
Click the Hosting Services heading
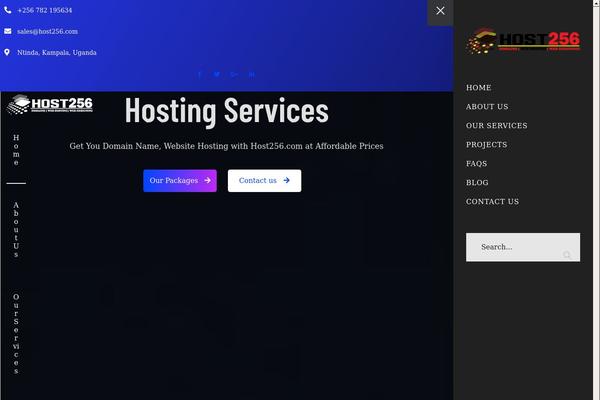227,111
